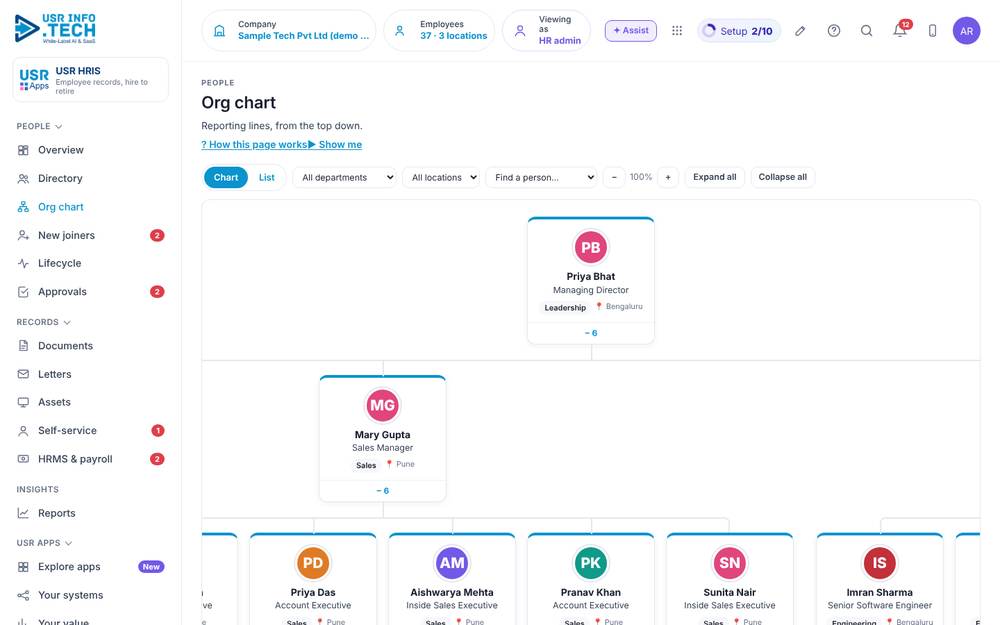
Task: Open Setup 2/10 progress indicator
Action: [x=739, y=31]
